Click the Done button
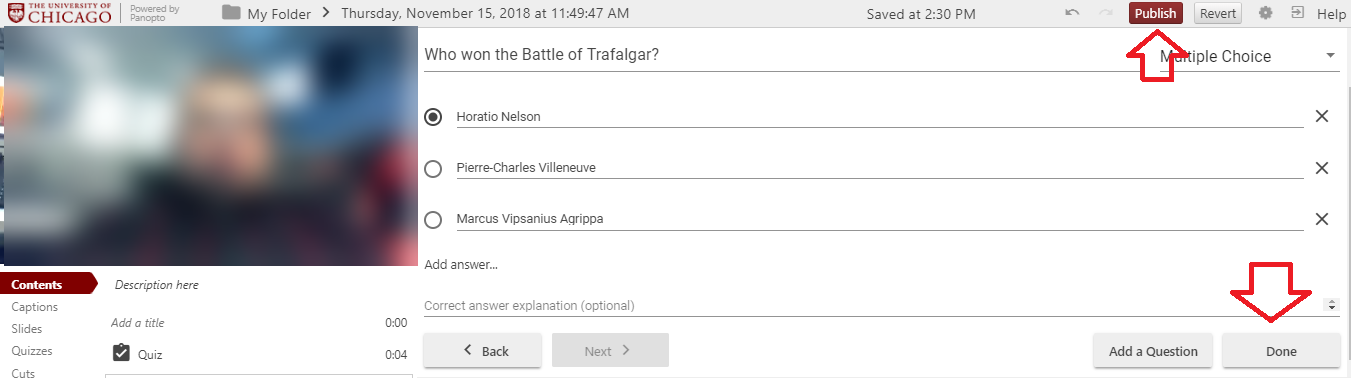1351x378 pixels. click(x=1281, y=351)
